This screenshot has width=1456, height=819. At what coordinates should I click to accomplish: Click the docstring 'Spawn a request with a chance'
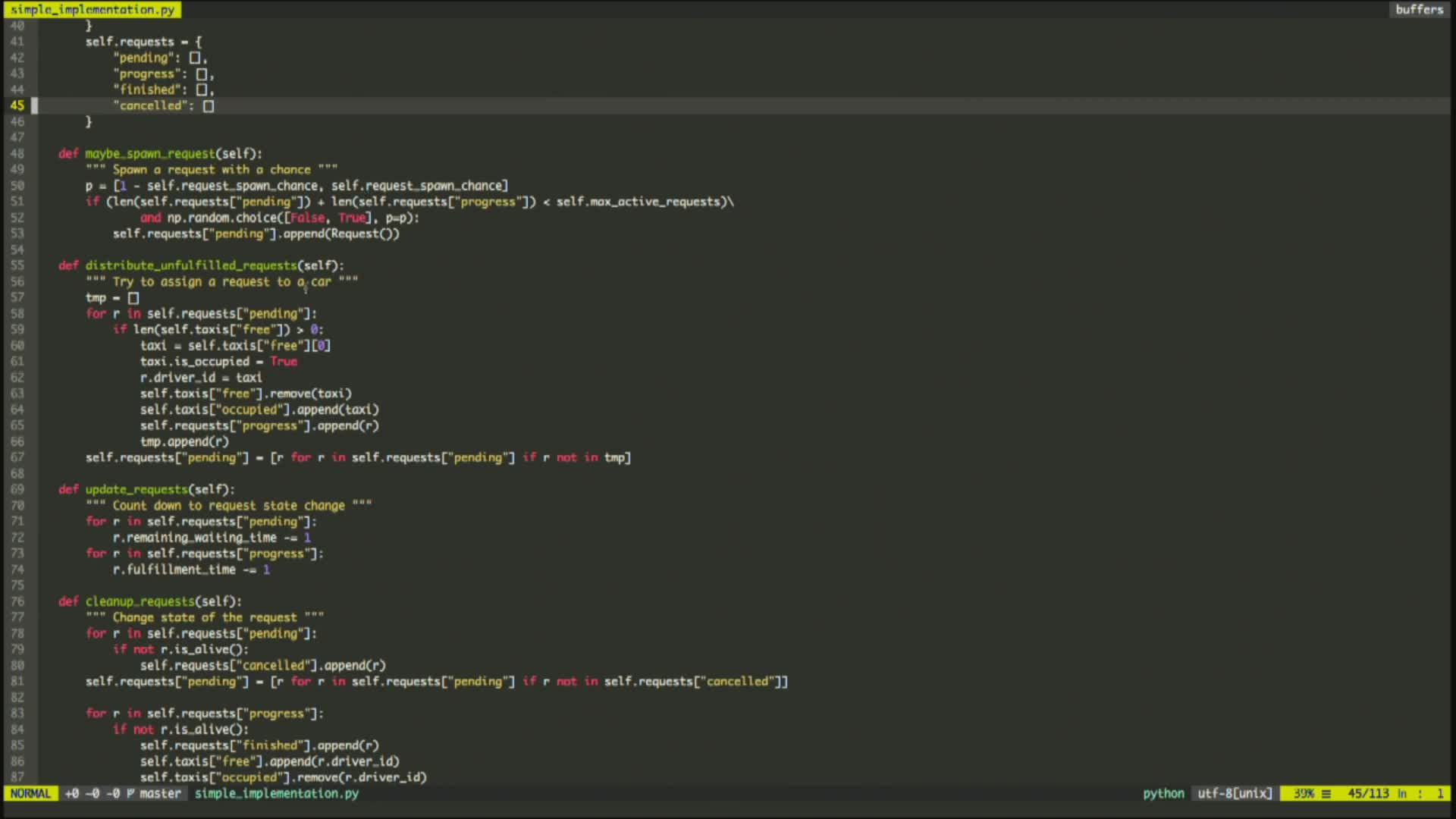(212, 170)
